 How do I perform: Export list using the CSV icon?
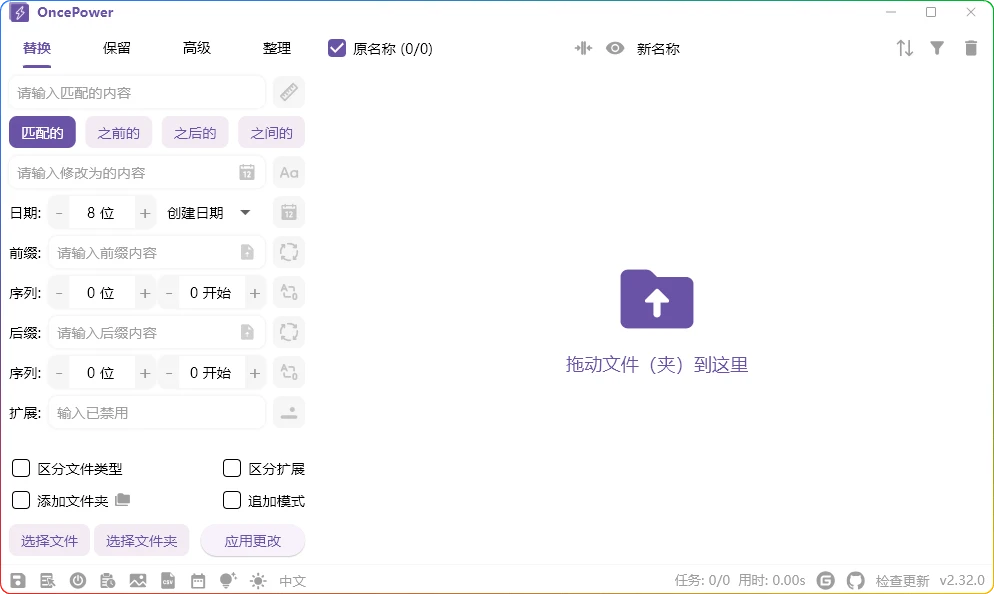point(167,580)
